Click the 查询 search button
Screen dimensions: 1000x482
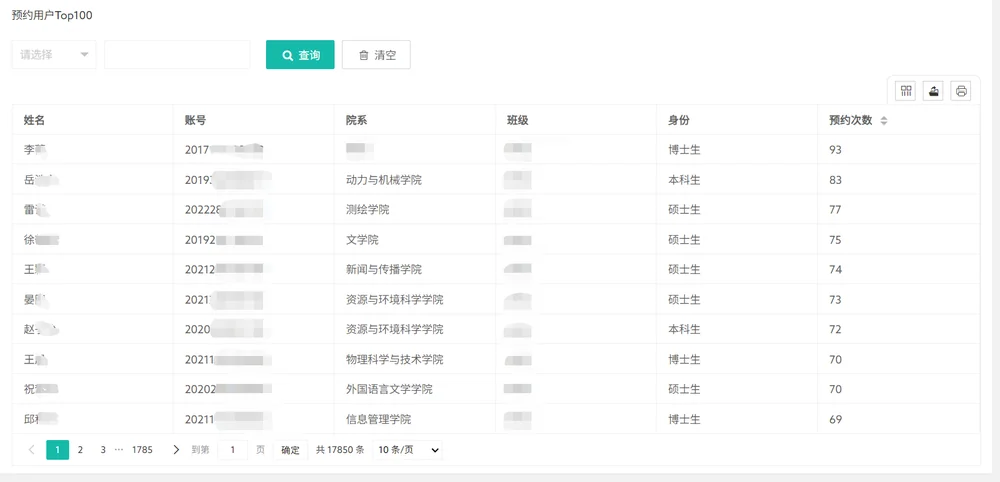tap(300, 55)
